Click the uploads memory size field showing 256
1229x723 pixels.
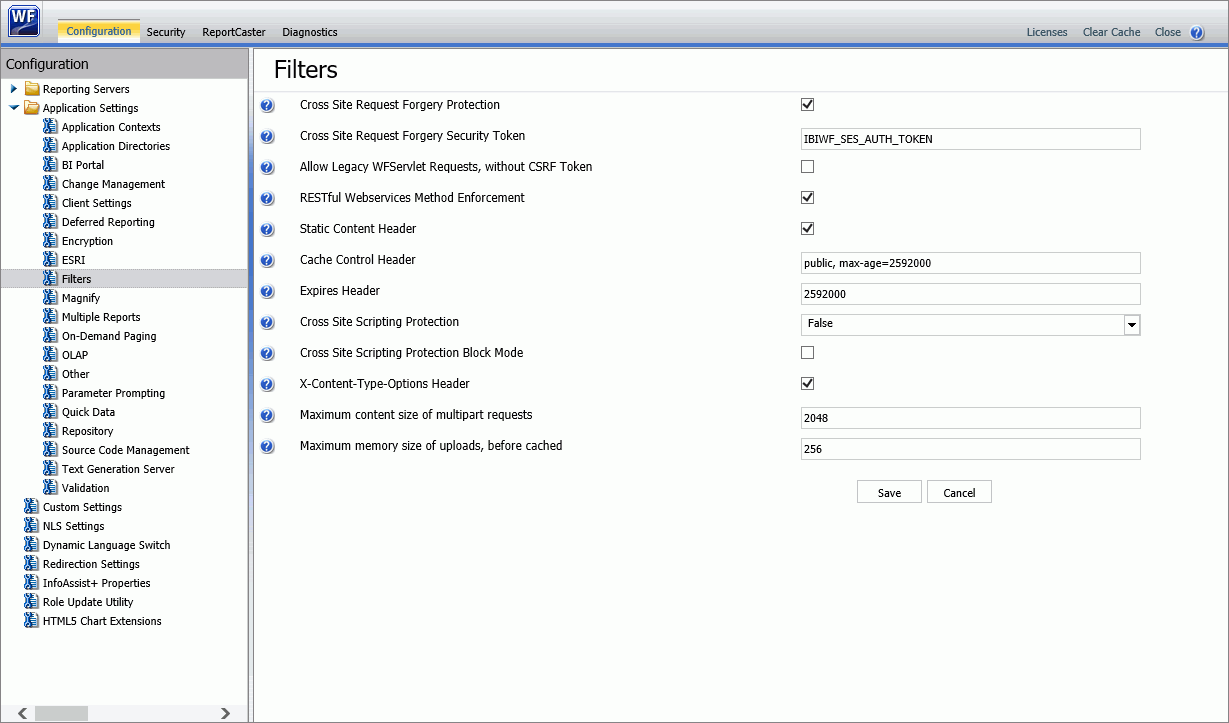click(971, 449)
